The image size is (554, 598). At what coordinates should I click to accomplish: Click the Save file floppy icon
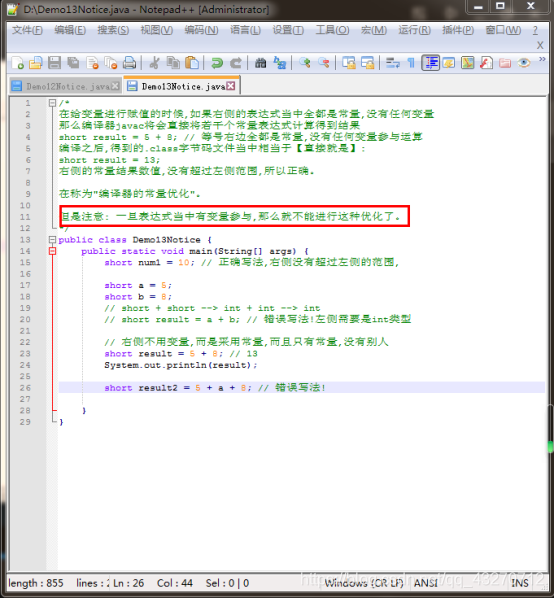point(55,63)
